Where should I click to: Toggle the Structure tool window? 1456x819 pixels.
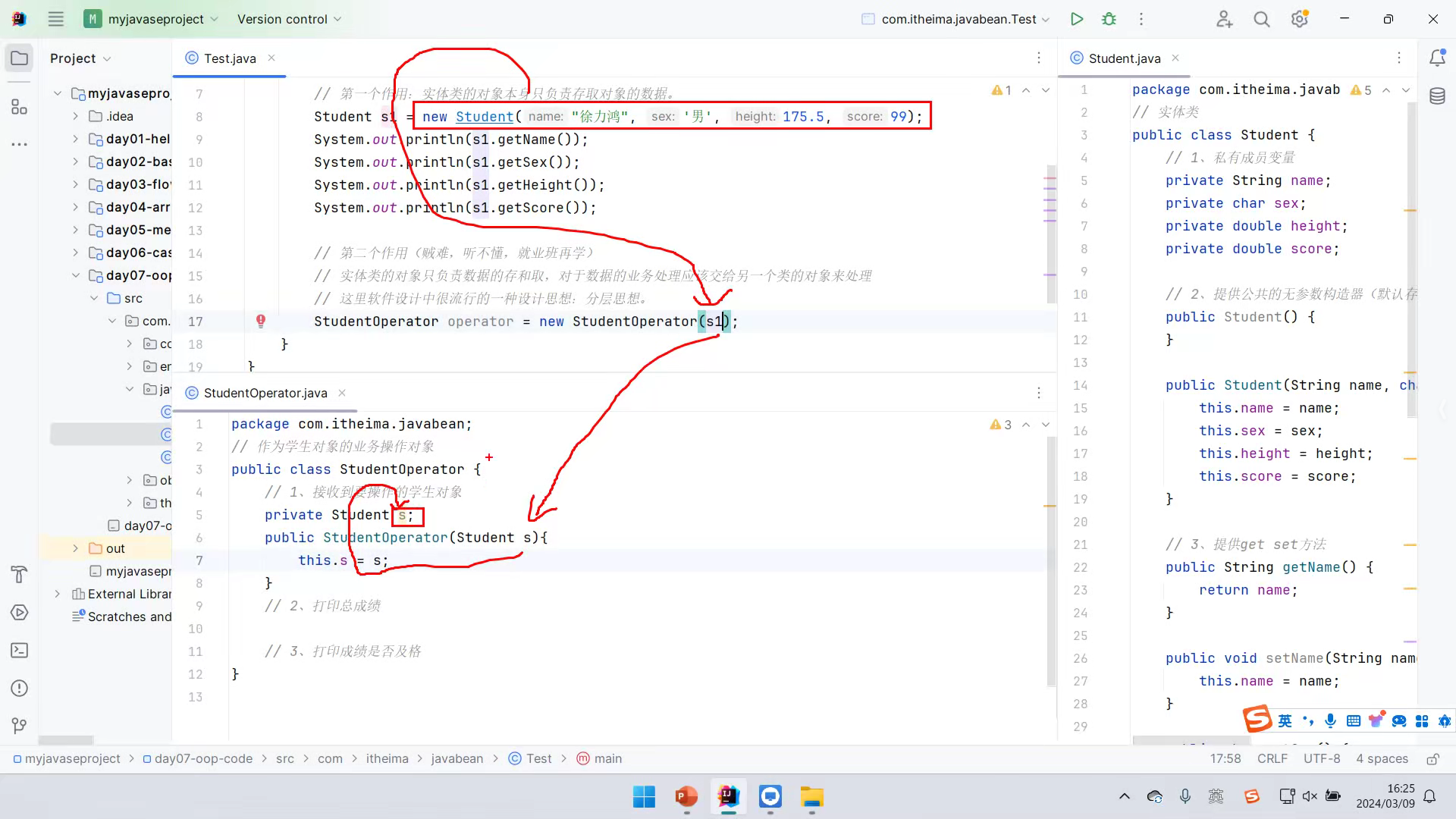pyautogui.click(x=20, y=107)
